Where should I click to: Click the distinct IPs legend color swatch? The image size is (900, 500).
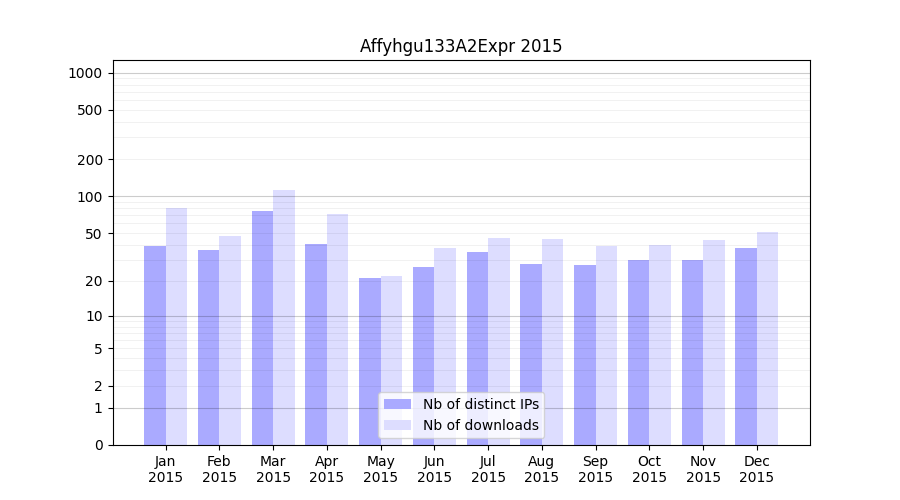[x=397, y=404]
